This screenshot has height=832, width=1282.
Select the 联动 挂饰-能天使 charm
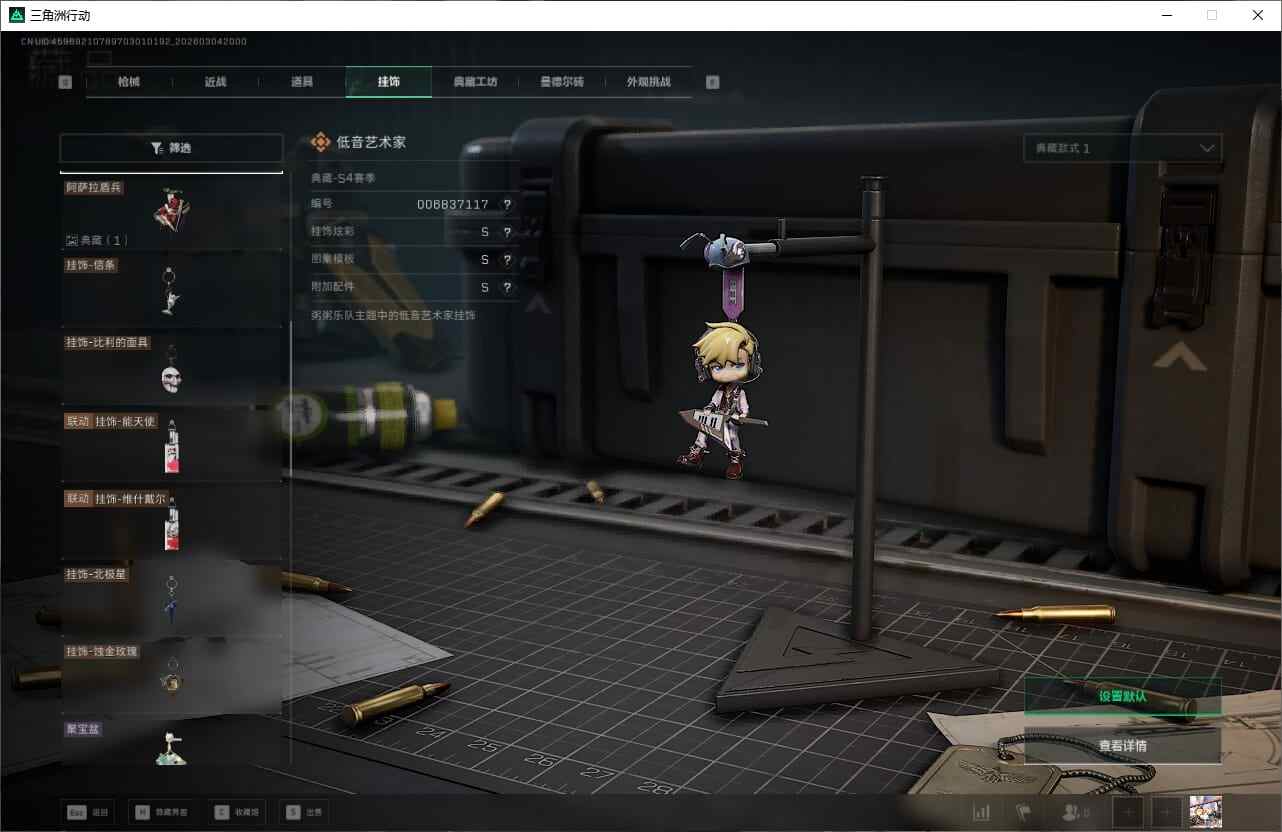click(171, 445)
